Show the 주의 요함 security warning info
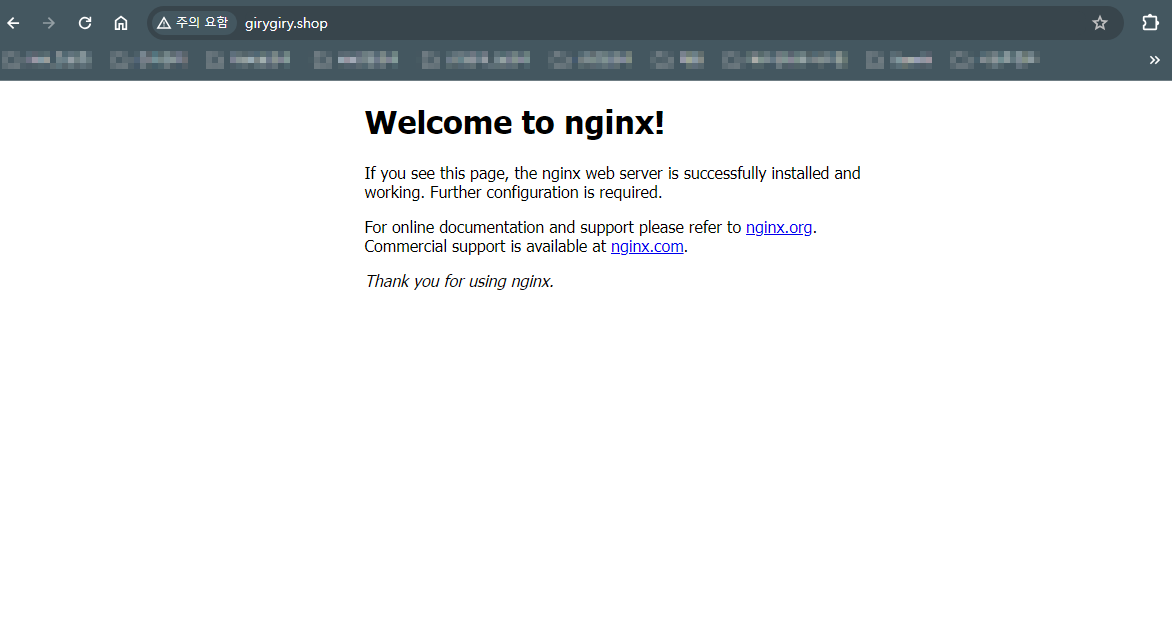This screenshot has width=1172, height=641. (193, 23)
